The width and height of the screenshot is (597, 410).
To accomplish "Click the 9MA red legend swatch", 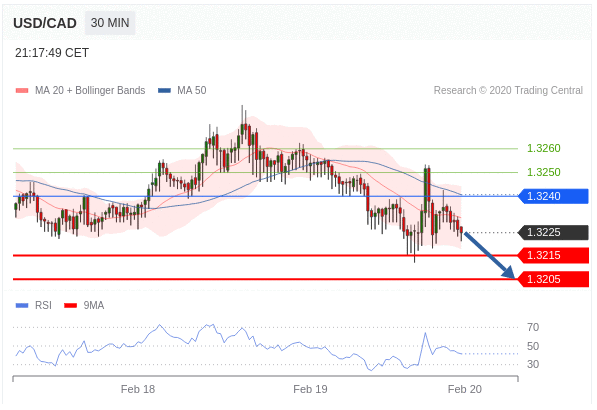I will click(70, 305).
